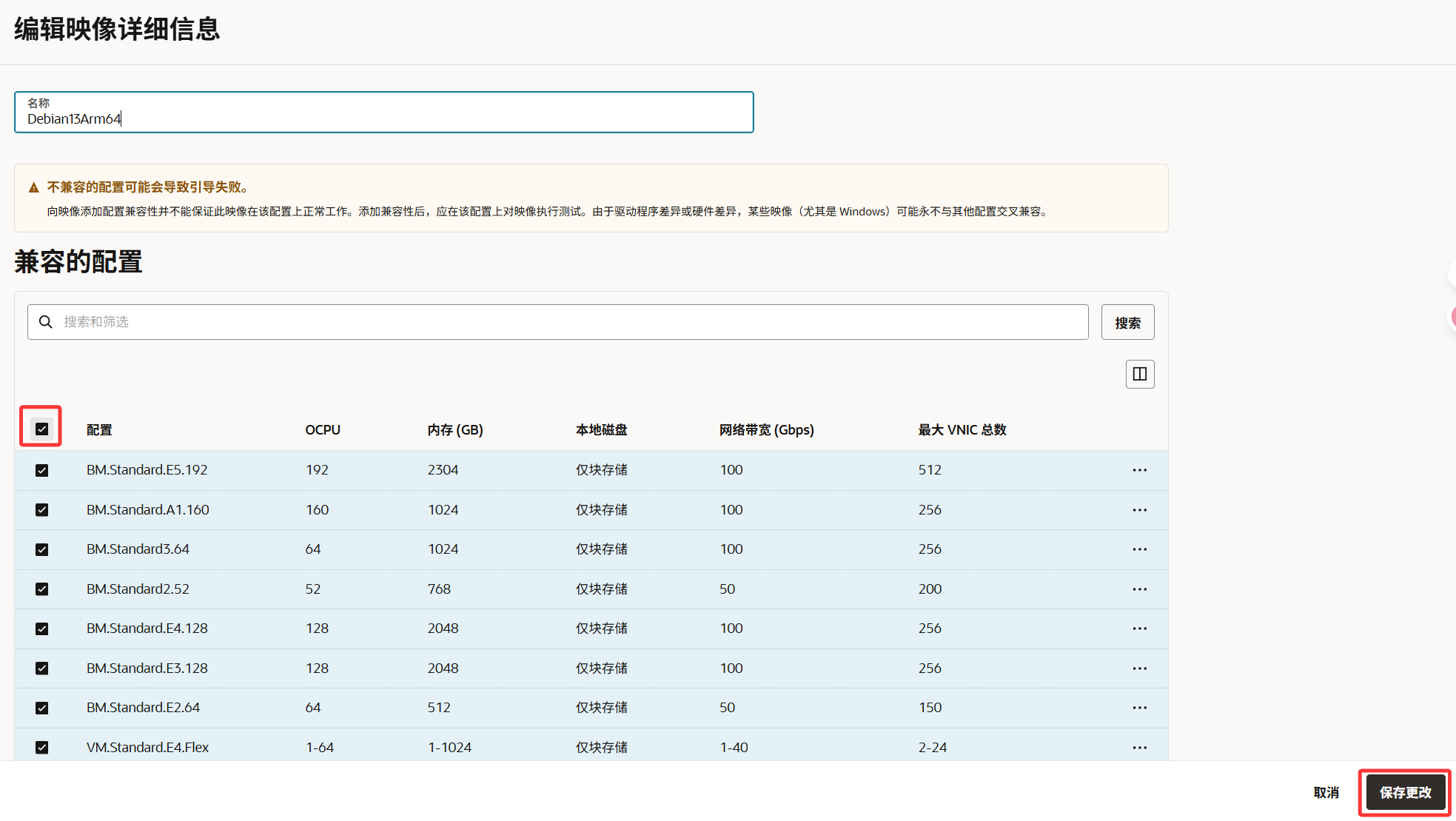The image size is (1456, 821).
Task: Sort by the OCPU column header
Action: (x=323, y=430)
